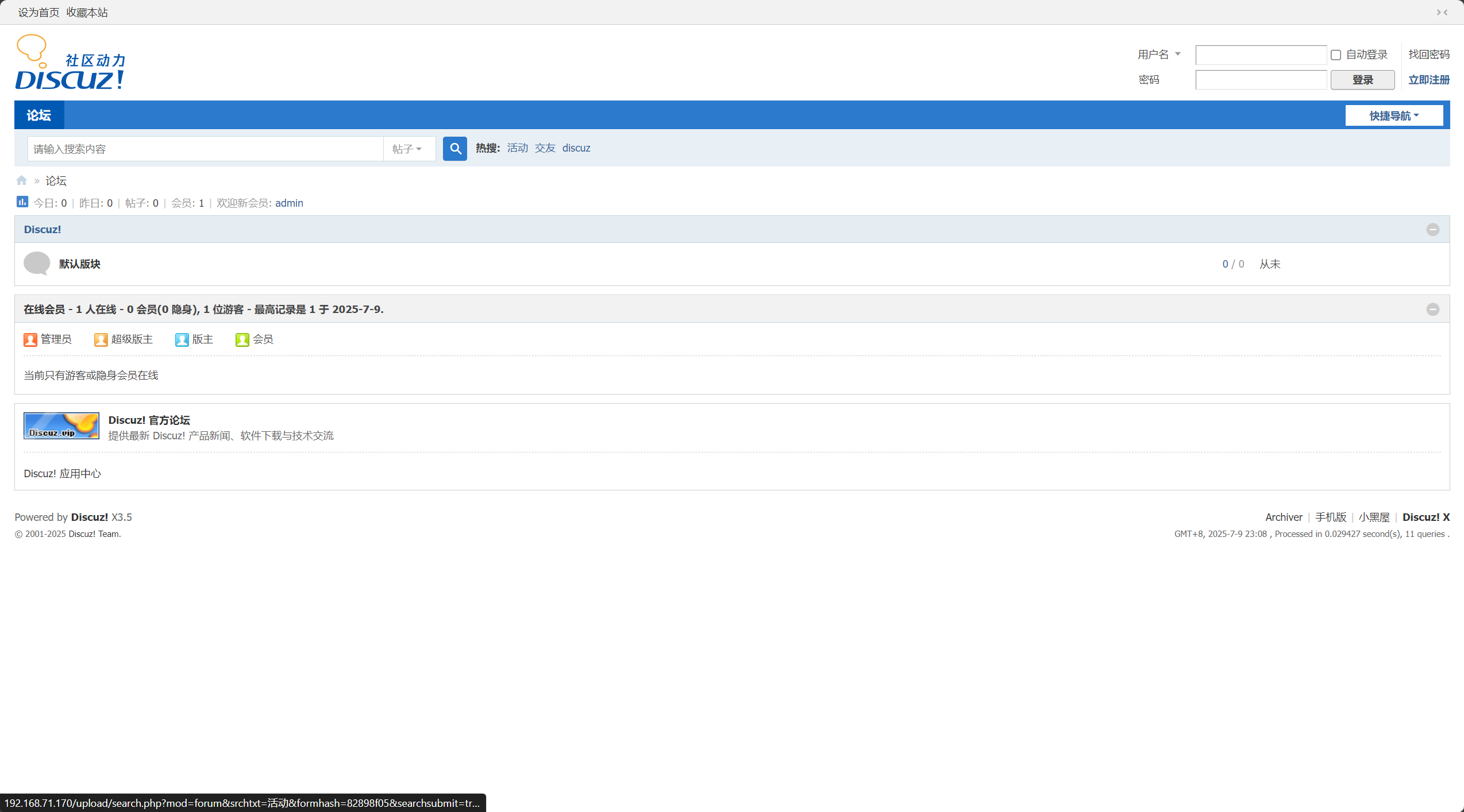Viewport: 1464px width, 812px height.
Task: Click the 版主 blue user icon
Action: pos(182,340)
